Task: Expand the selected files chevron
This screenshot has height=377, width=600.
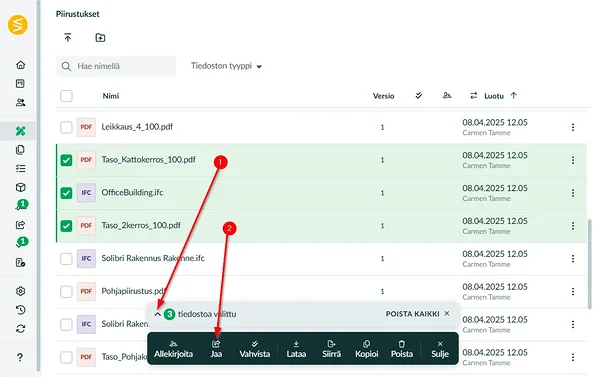Action: (x=158, y=314)
